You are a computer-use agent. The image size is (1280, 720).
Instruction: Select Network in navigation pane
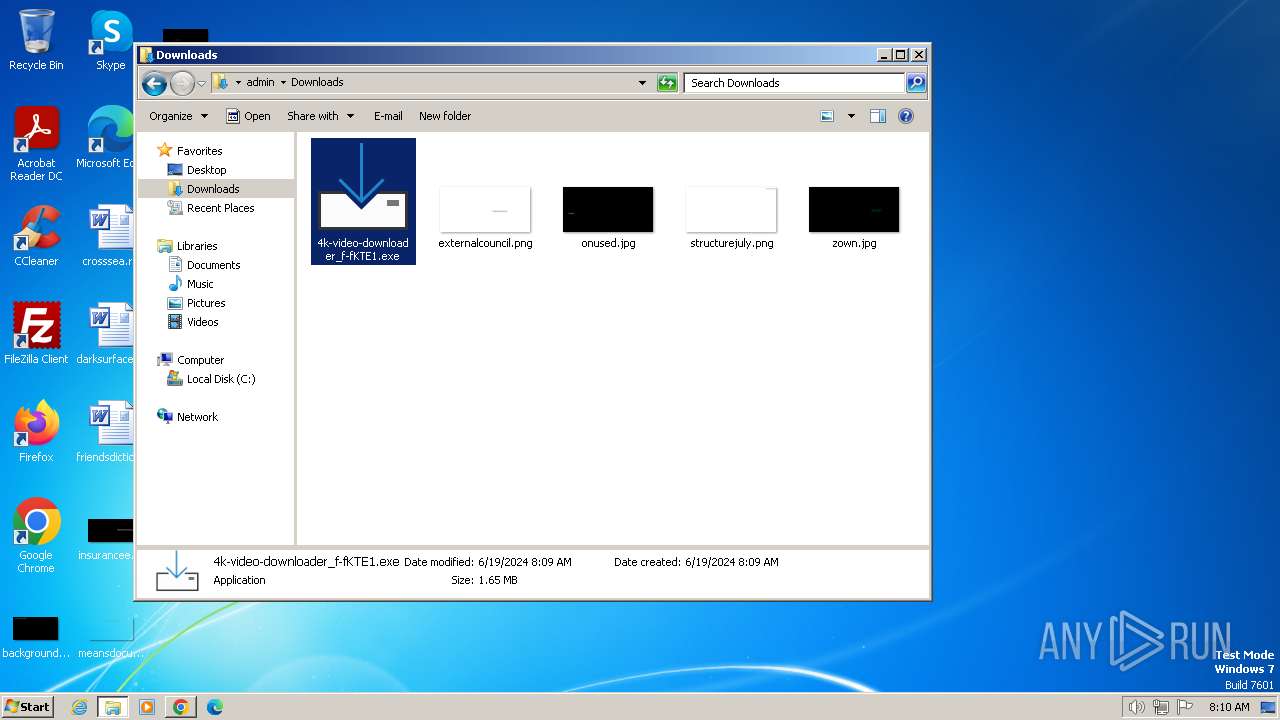[x=197, y=417]
